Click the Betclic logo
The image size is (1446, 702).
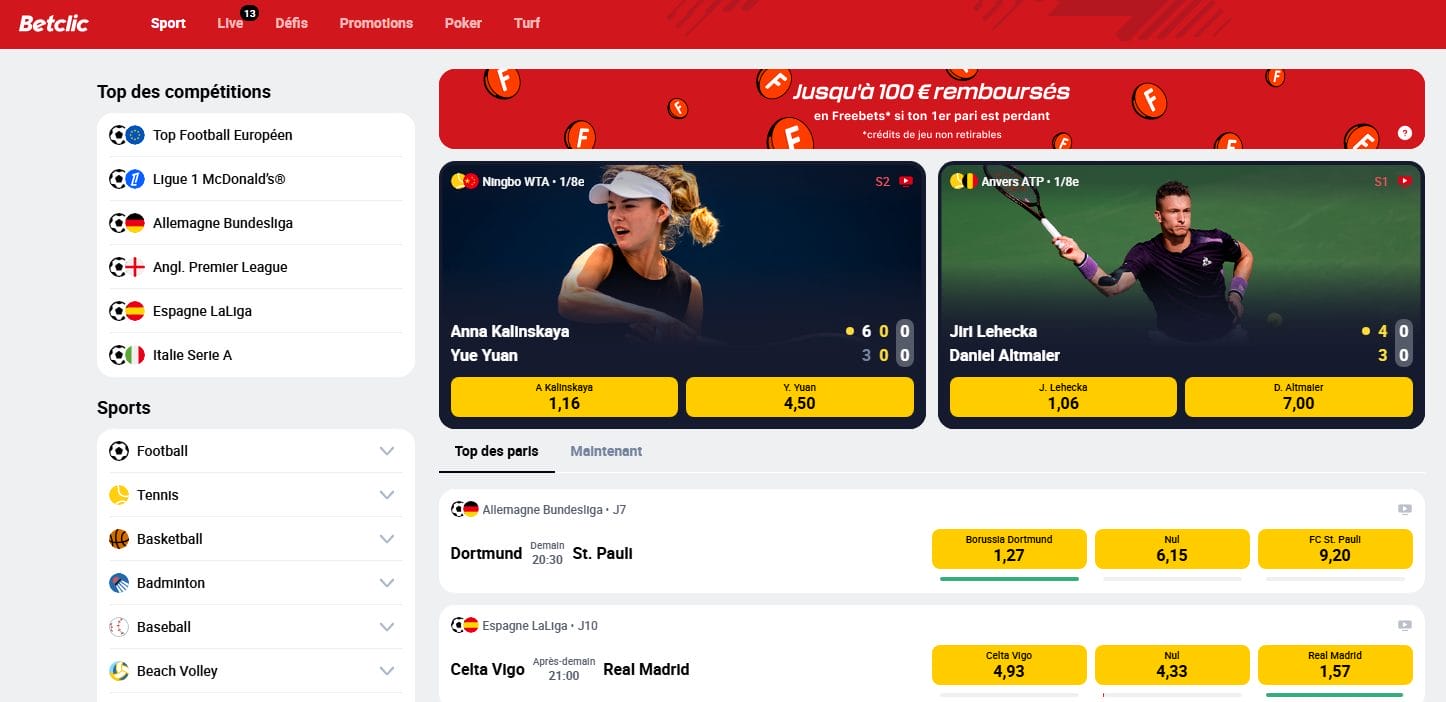coord(53,23)
